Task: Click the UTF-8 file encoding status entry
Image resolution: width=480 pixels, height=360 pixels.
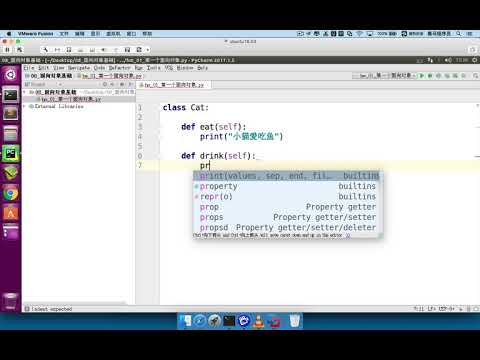Action: point(447,309)
